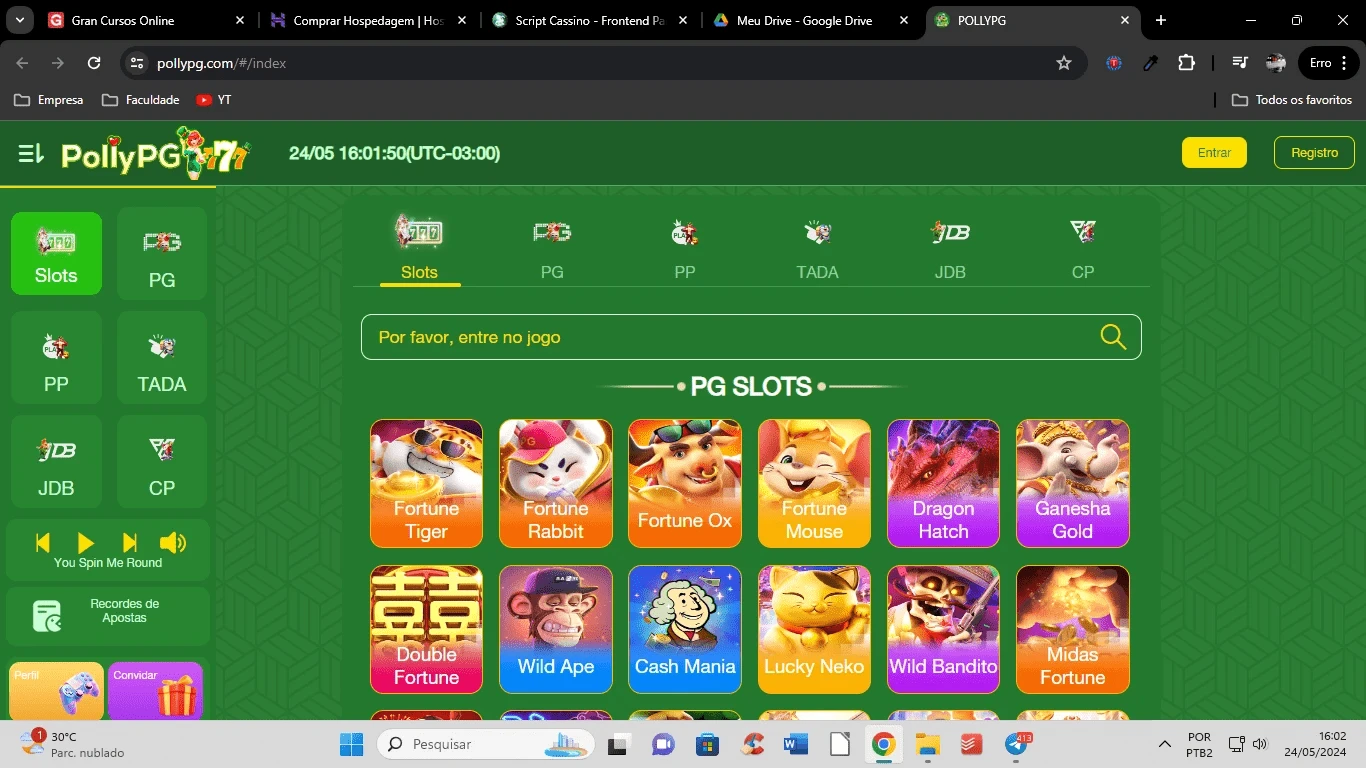The image size is (1366, 768).
Task: Open the sidebar menu toggle icon
Action: 31,154
